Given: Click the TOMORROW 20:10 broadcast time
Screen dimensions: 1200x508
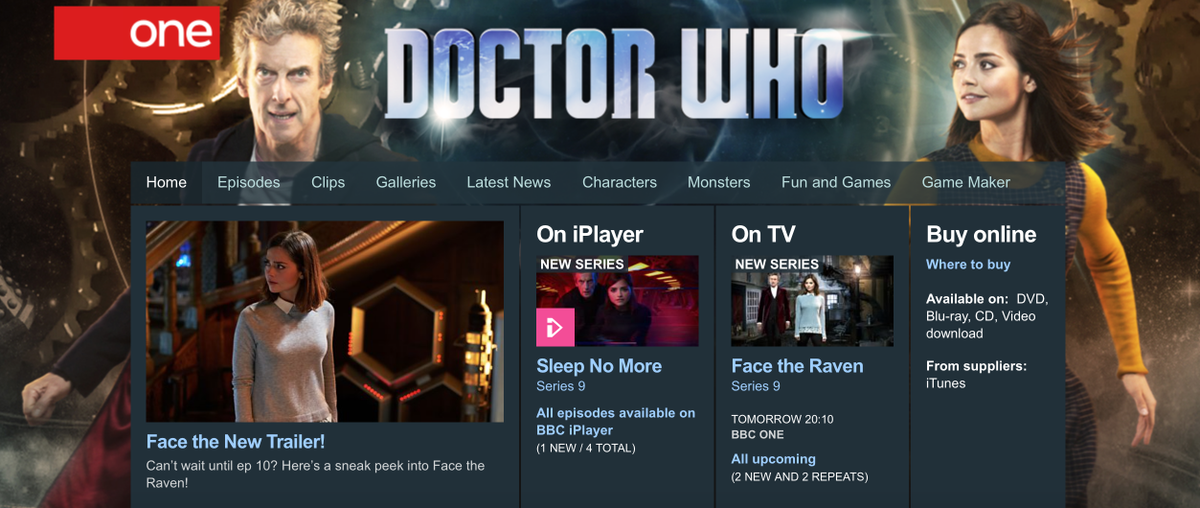Looking at the screenshot, I should click(x=783, y=419).
